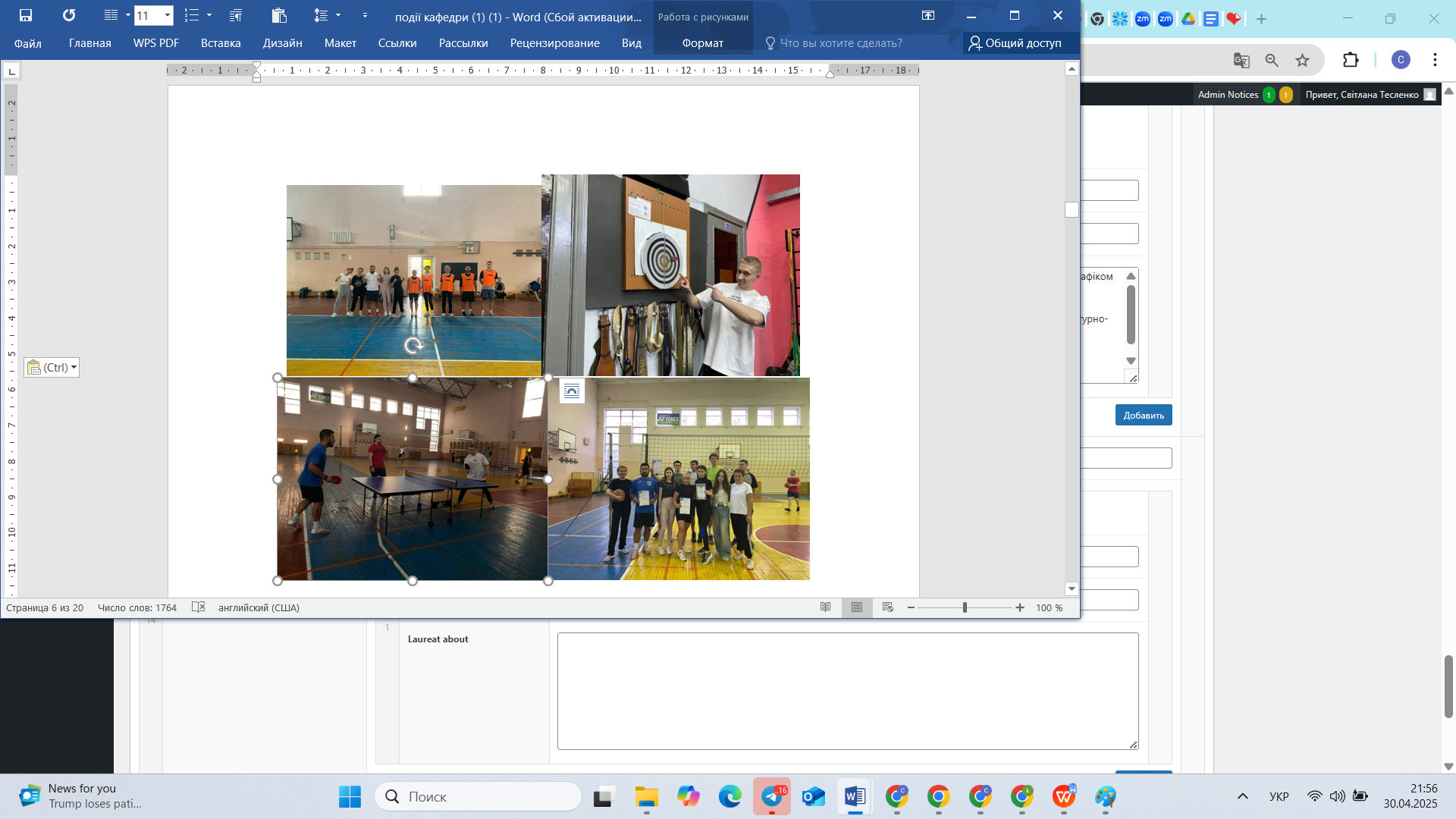Expand numbered list options arrow
This screenshot has width=1456, height=819.
209,15
